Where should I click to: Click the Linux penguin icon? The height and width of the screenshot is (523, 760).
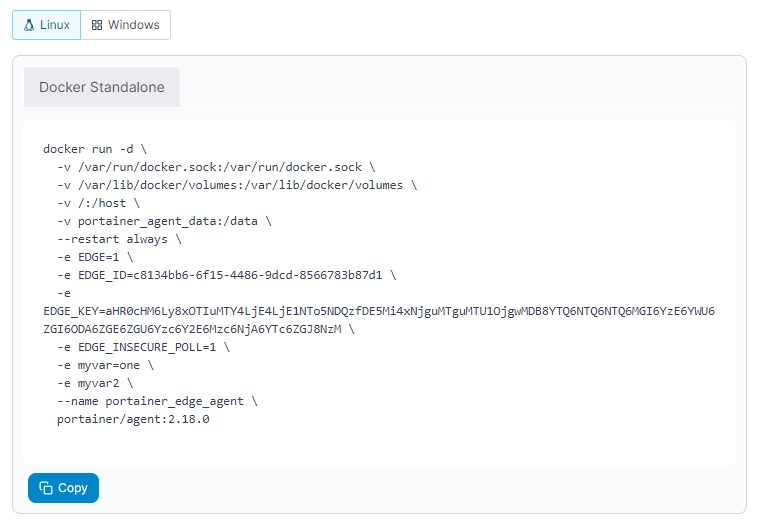tap(28, 25)
